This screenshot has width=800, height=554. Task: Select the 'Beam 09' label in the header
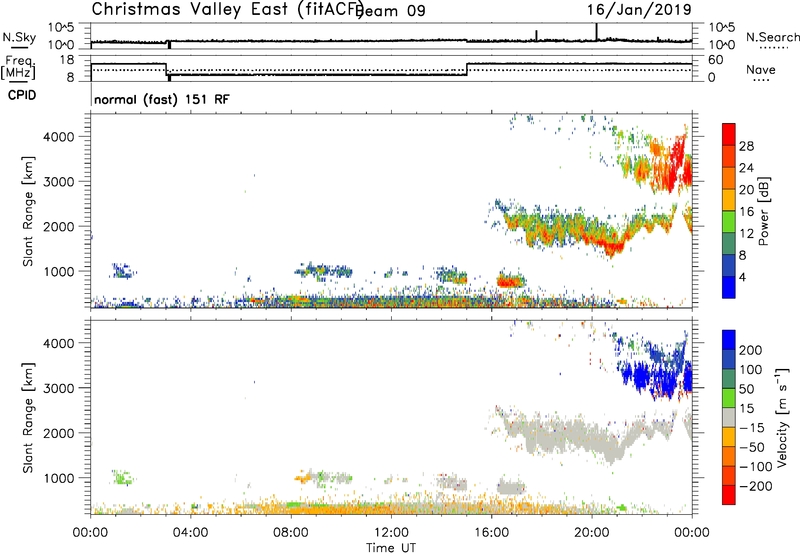[392, 11]
